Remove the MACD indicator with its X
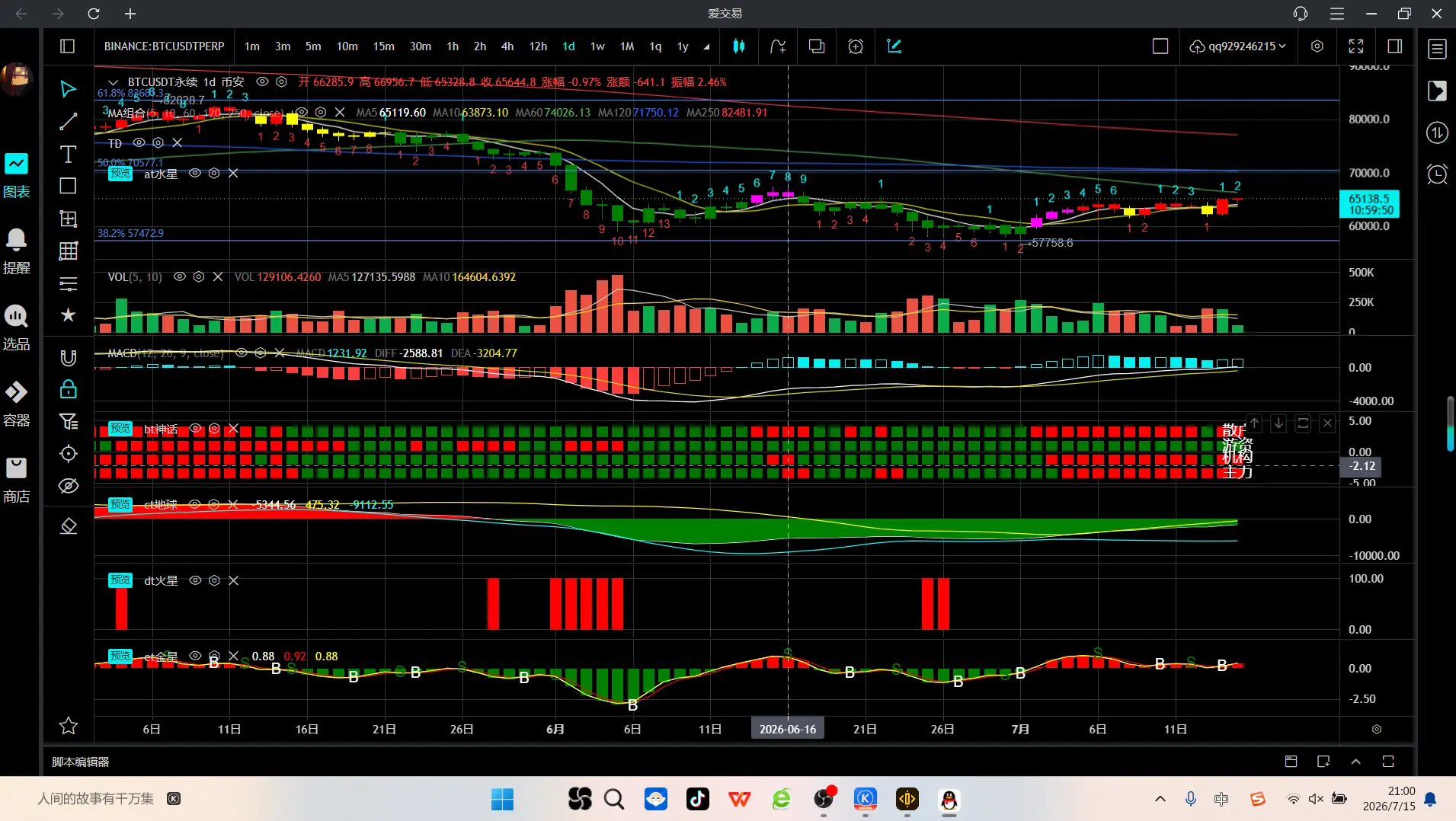 tap(280, 353)
